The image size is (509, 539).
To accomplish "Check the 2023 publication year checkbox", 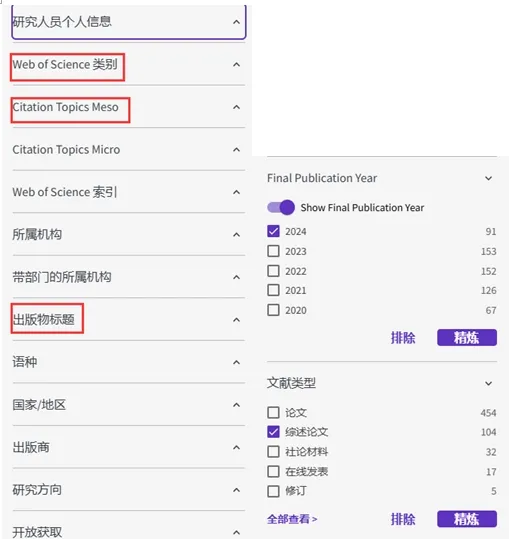I will coord(273,251).
